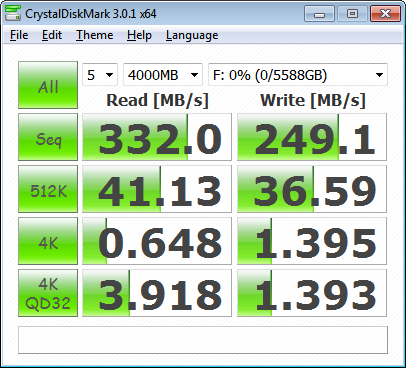Click the Read [MB/s] column header

(x=157, y=100)
